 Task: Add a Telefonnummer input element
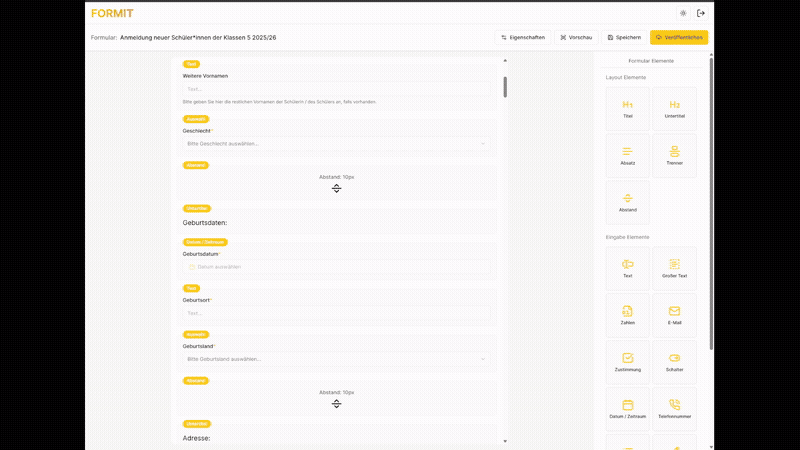pyautogui.click(x=675, y=409)
